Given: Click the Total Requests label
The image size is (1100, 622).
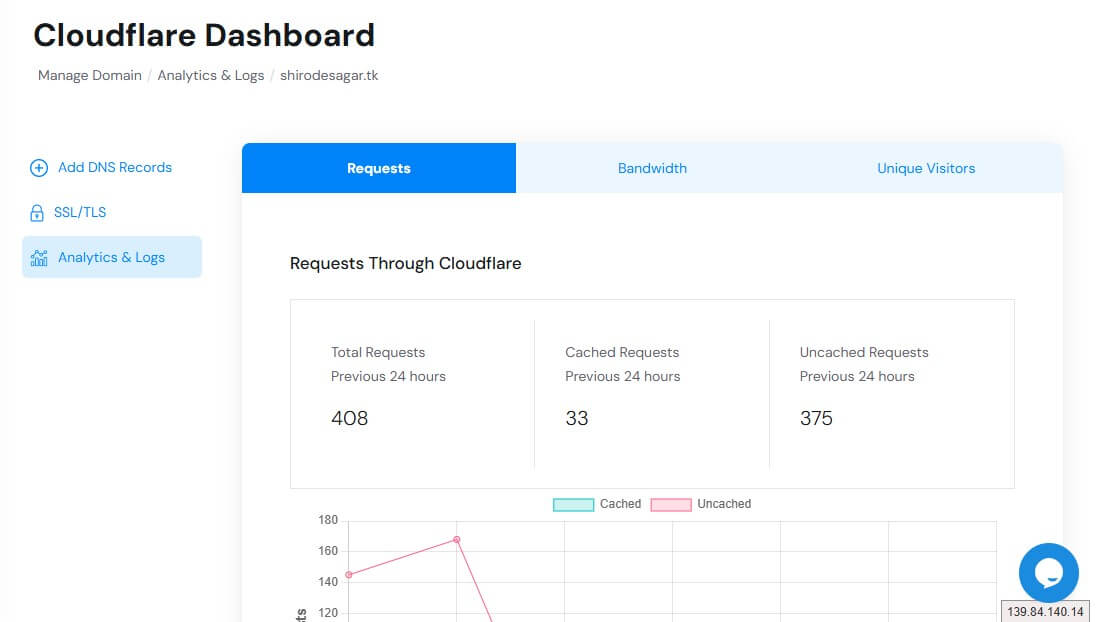Looking at the screenshot, I should point(378,352).
